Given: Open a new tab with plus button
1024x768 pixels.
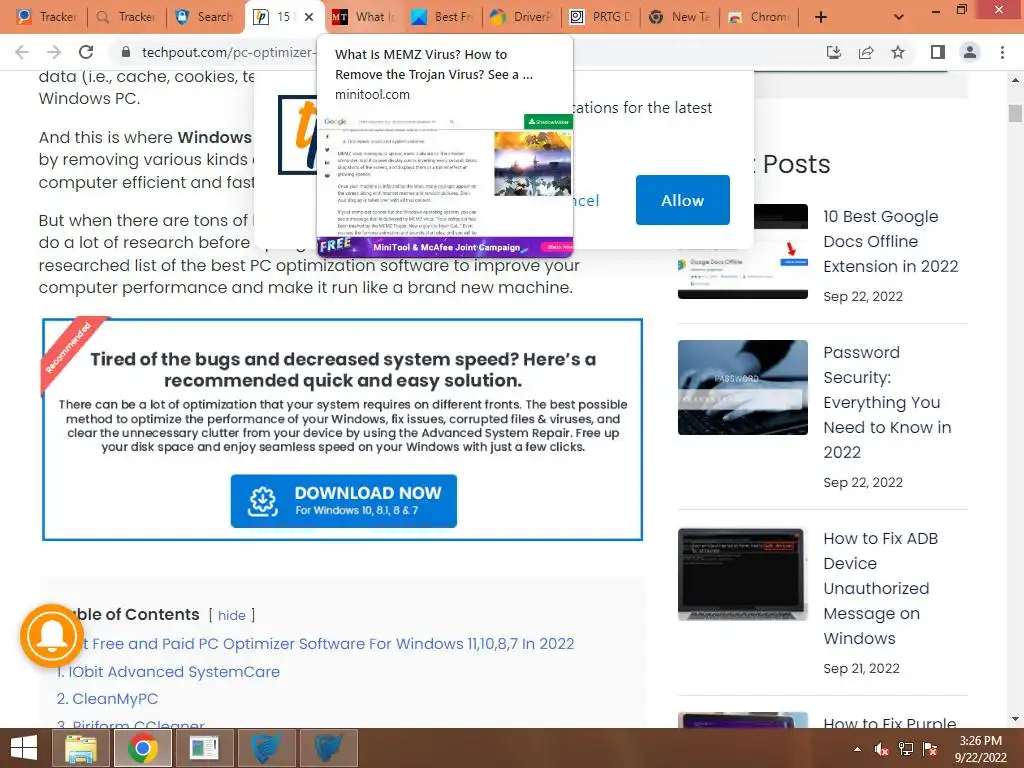Looking at the screenshot, I should pyautogui.click(x=821, y=17).
